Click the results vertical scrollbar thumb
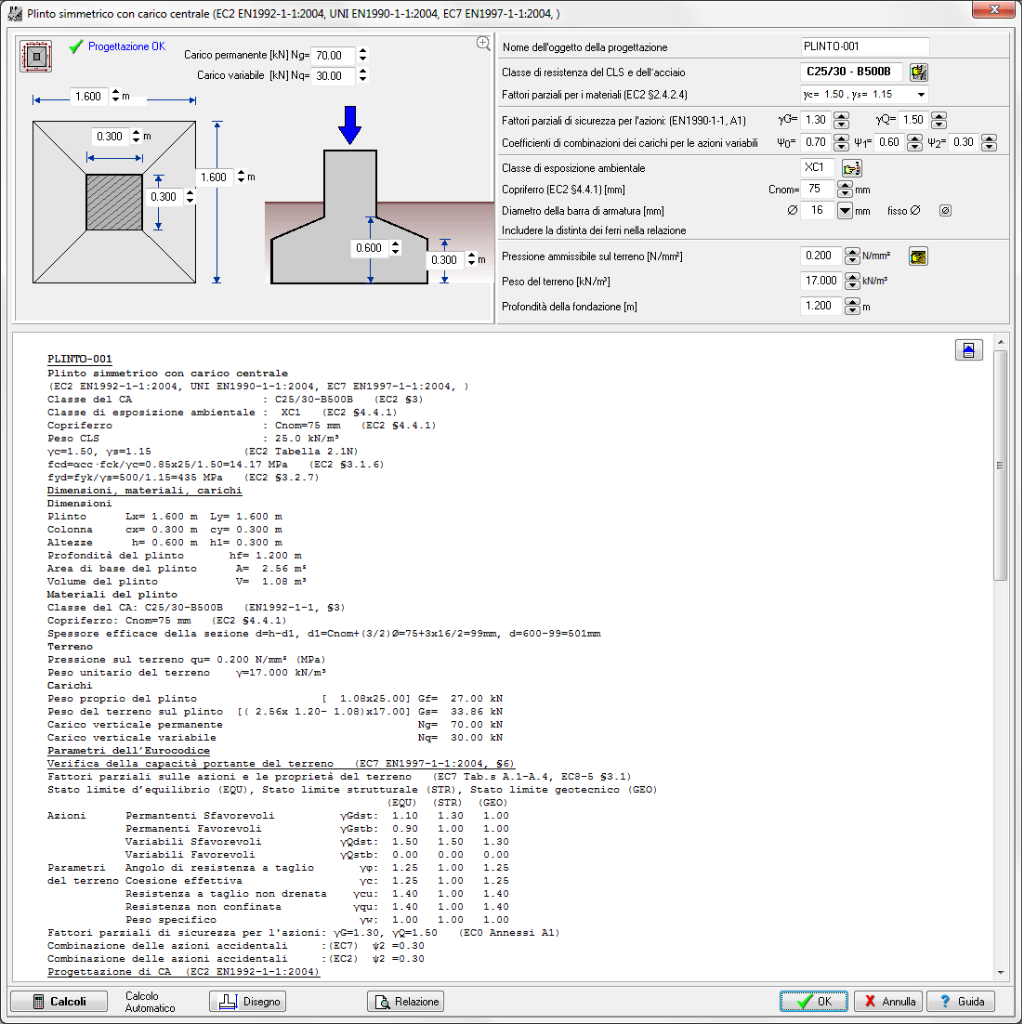The width and height of the screenshot is (1022, 1024). pyautogui.click(x=1000, y=465)
